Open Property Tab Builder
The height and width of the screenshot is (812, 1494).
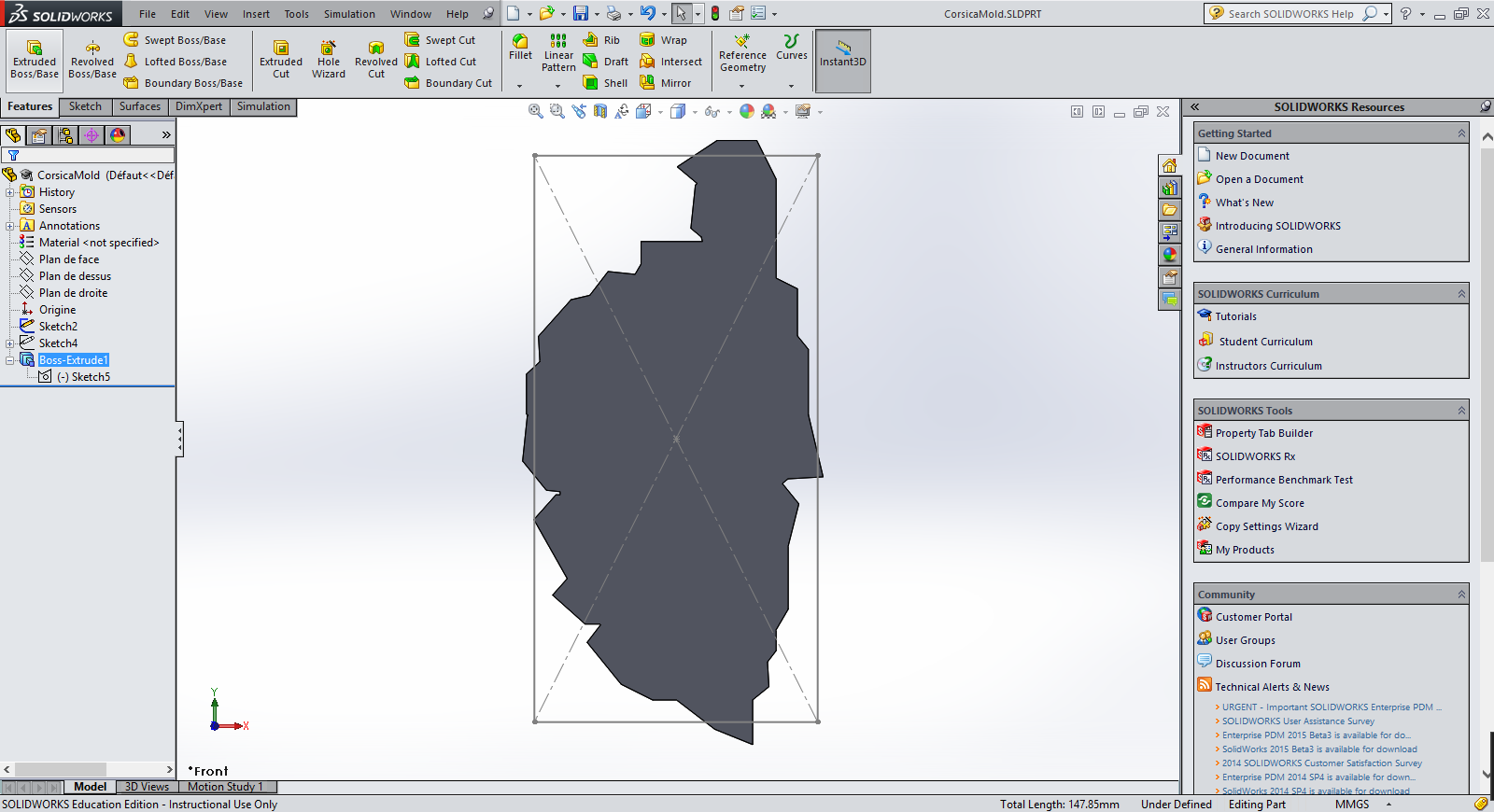click(x=1263, y=433)
